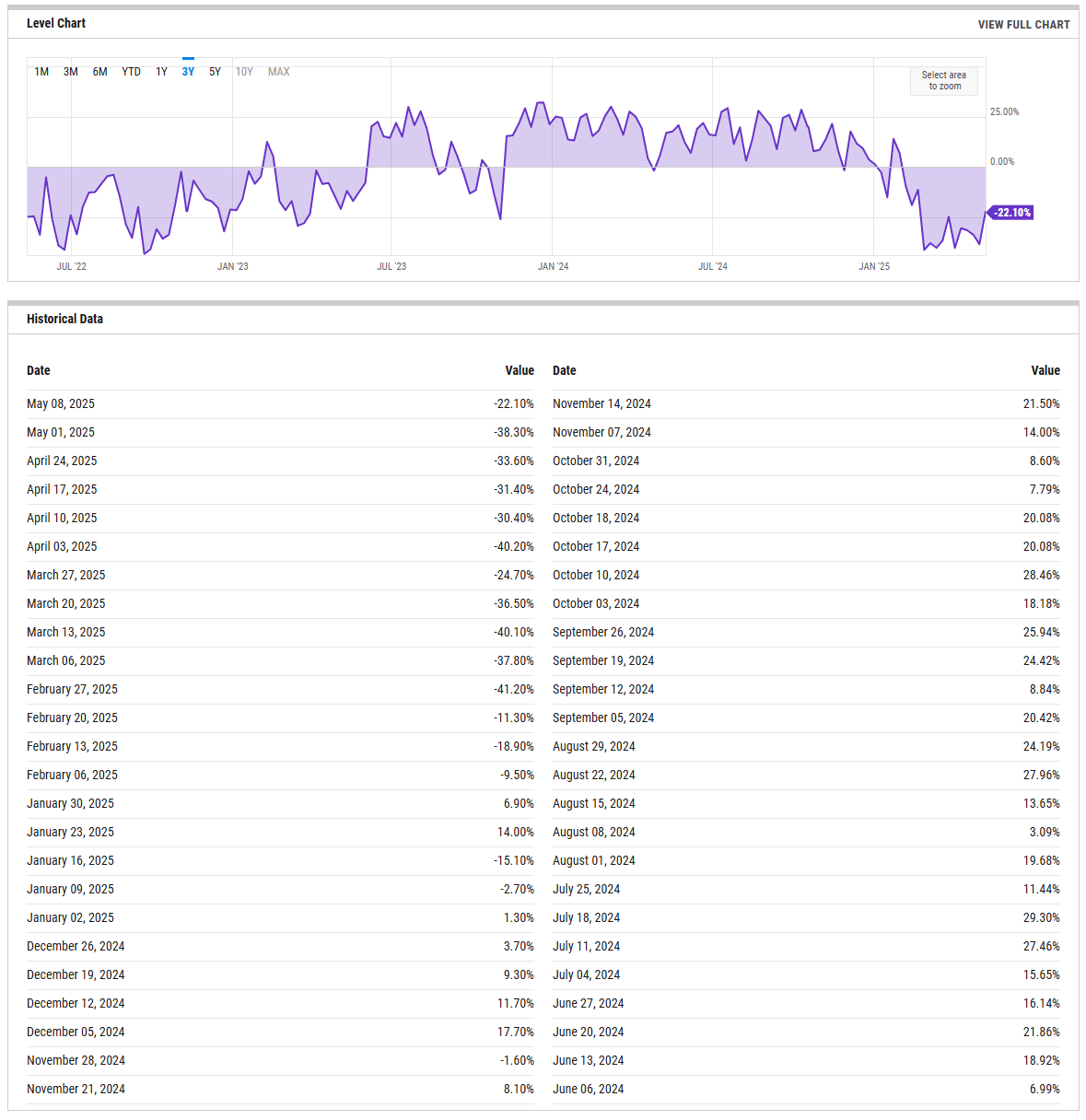
Task: Click the 28.46% value for October 10
Action: [x=1042, y=575]
